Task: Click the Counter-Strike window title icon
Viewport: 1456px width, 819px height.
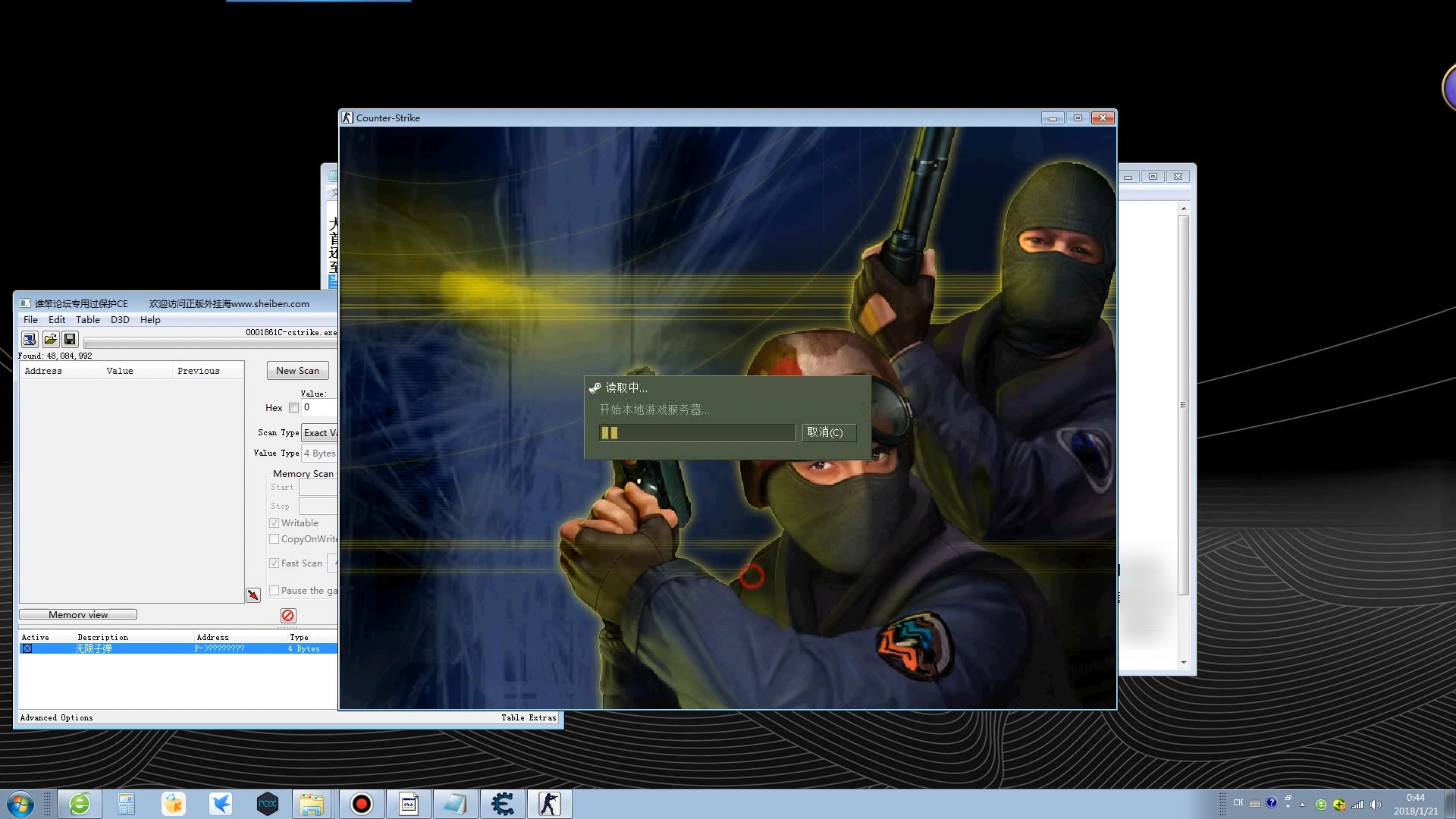Action: (347, 118)
